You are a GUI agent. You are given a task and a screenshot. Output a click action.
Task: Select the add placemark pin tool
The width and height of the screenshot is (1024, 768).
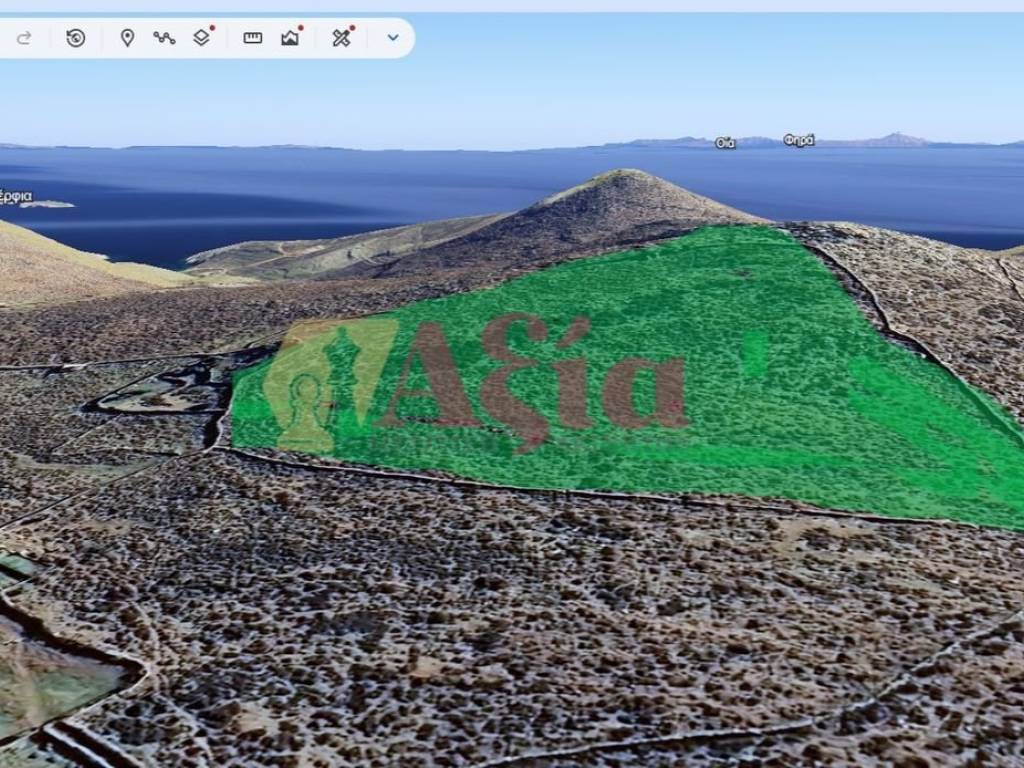click(x=127, y=38)
